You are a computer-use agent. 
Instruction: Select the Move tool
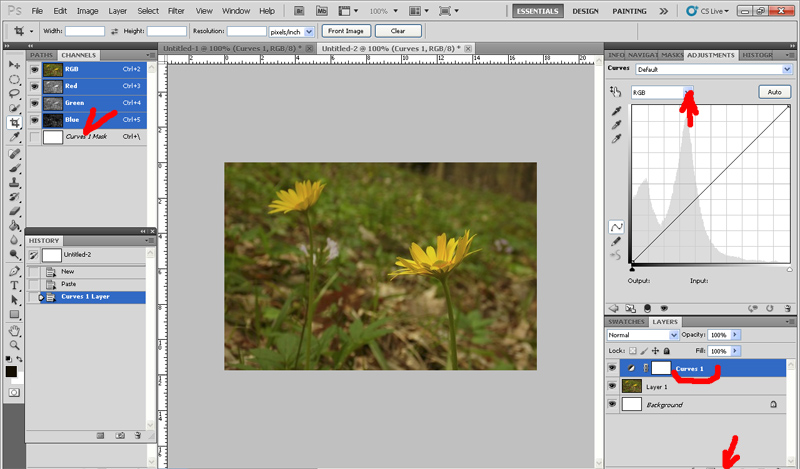pyautogui.click(x=14, y=63)
